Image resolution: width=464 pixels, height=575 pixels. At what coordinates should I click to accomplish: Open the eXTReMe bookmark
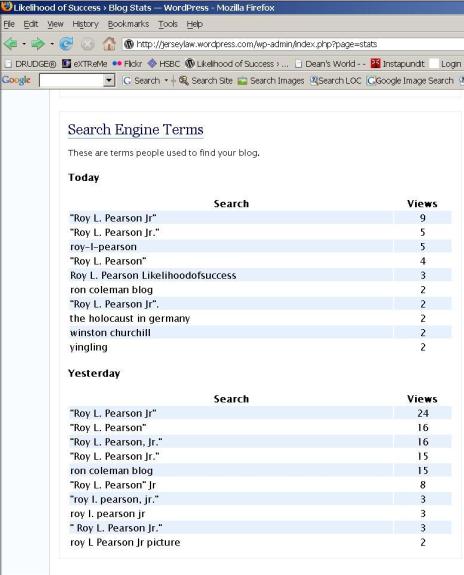(x=85, y=64)
